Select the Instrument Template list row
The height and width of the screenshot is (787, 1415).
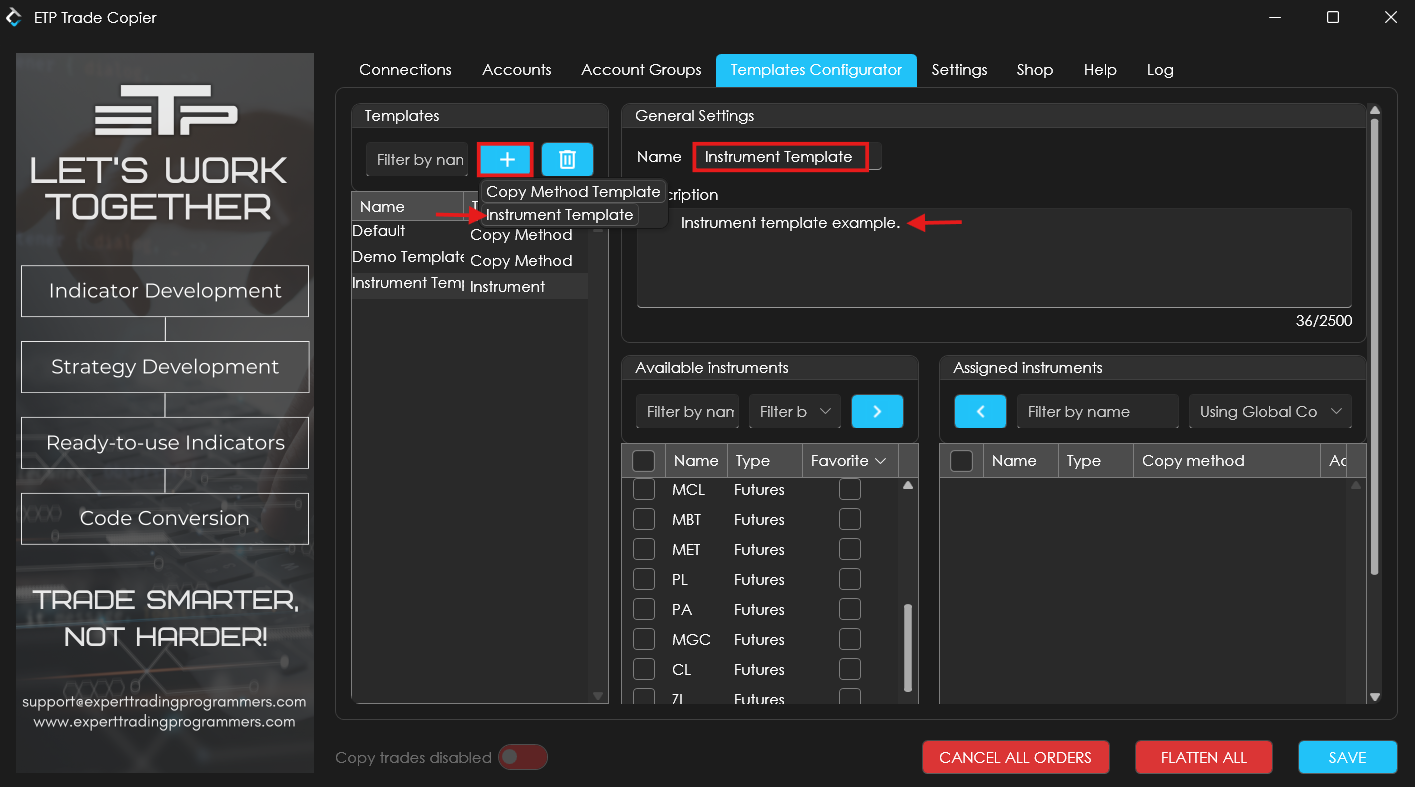469,284
